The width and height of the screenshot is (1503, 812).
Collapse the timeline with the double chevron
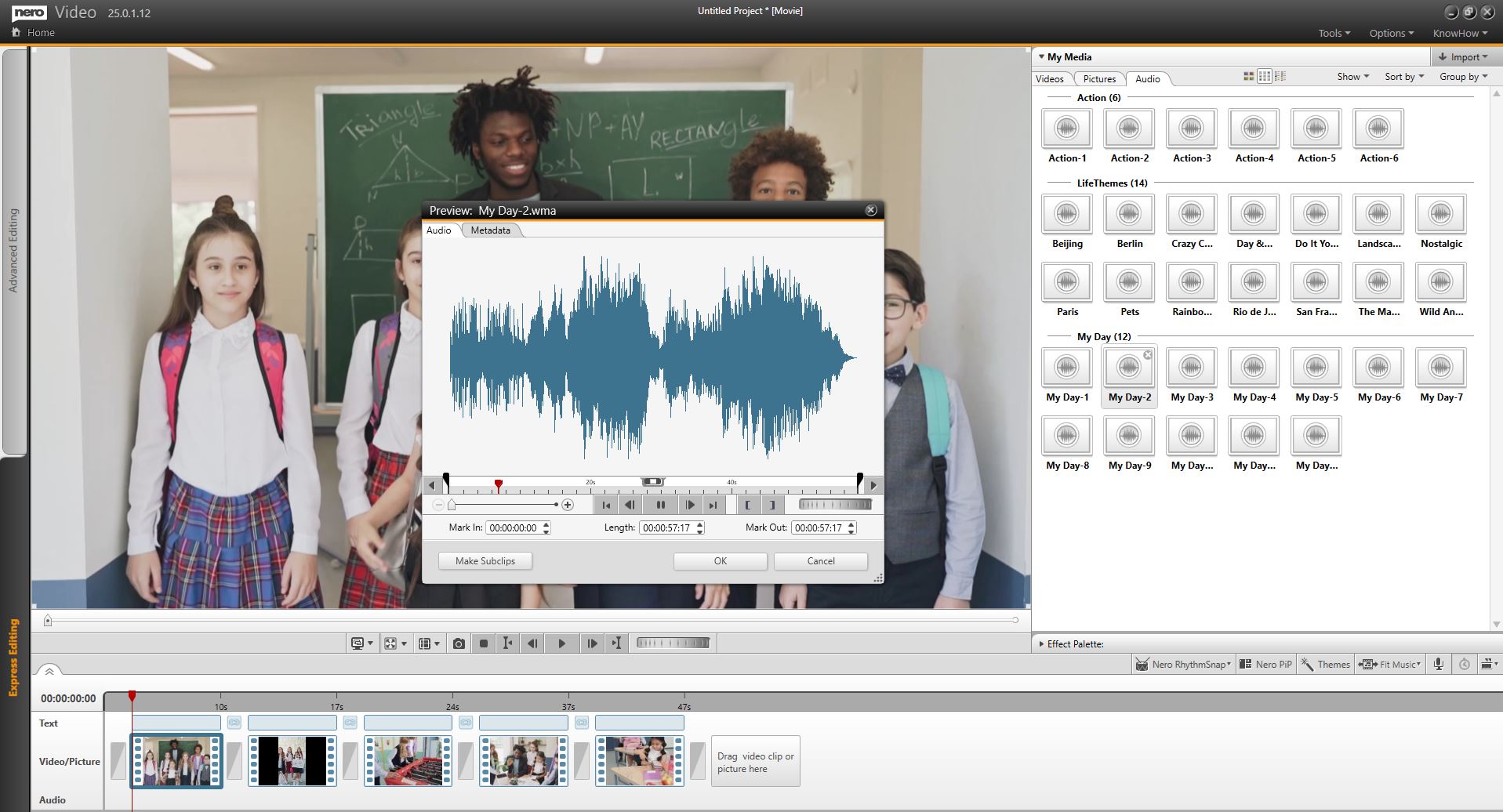(49, 671)
